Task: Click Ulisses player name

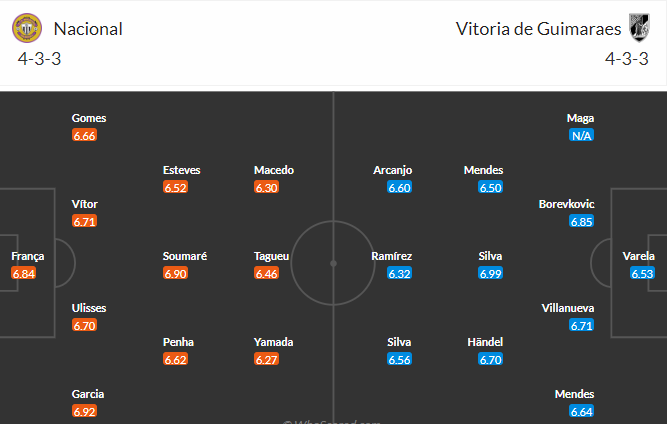Action: 89,308
